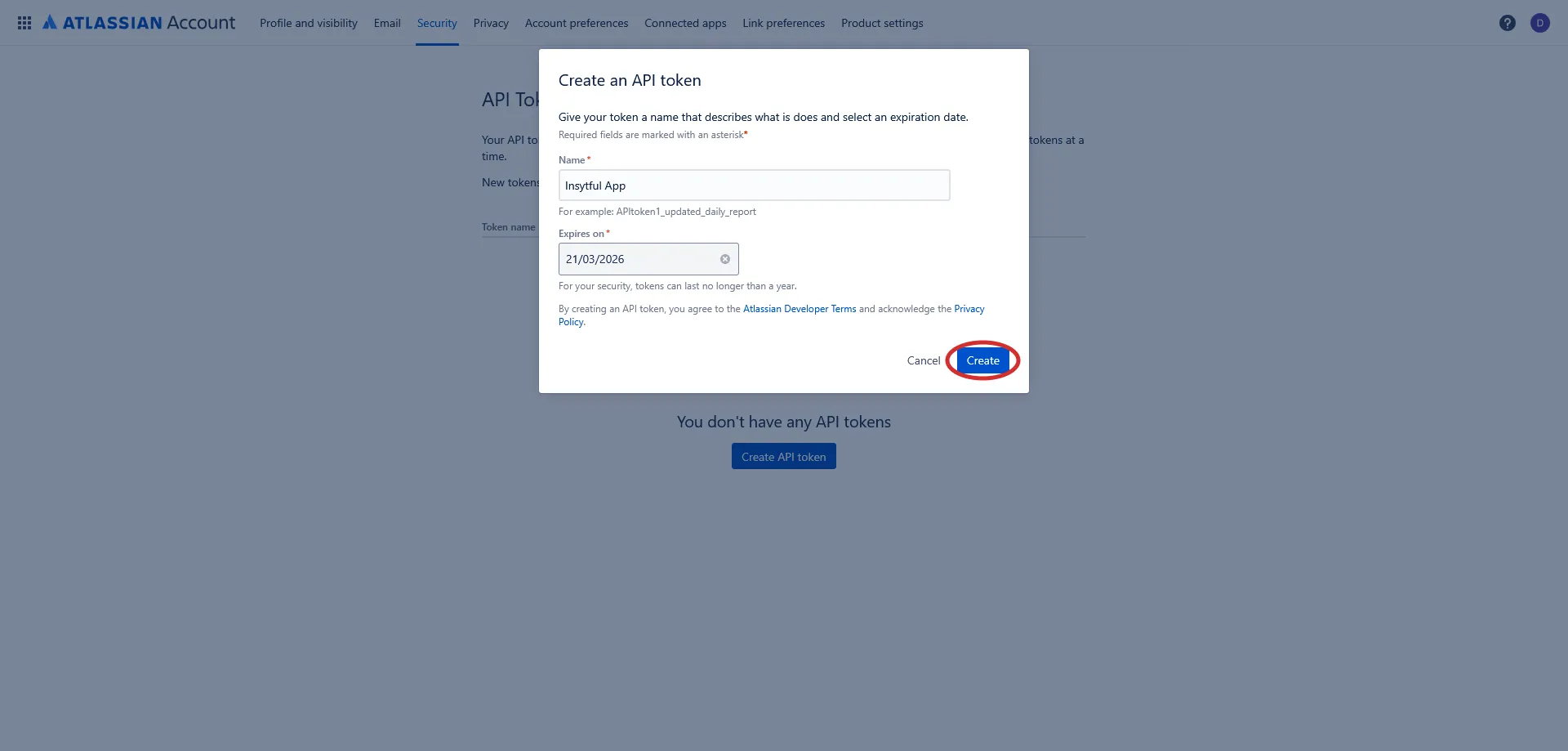Switch to the Link preferences tab
Screen dimensions: 1568x751
coord(783,23)
